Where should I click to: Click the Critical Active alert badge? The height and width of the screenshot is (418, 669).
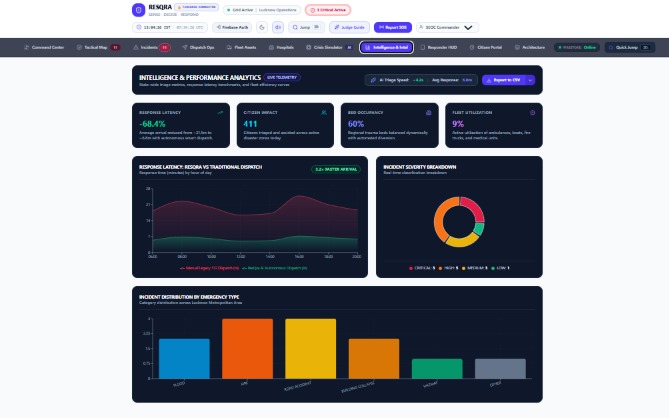[328, 10]
